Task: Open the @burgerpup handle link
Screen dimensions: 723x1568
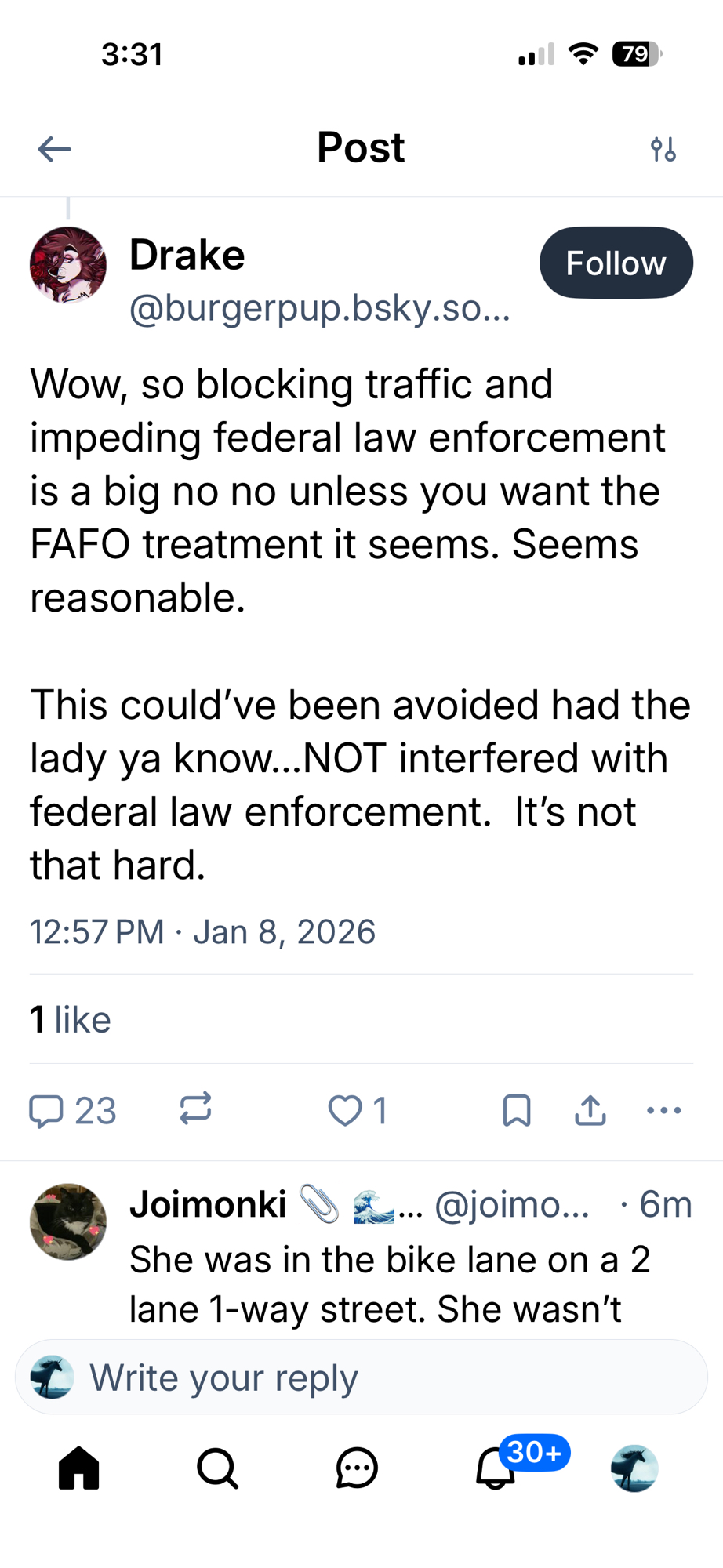Action: pos(320,308)
